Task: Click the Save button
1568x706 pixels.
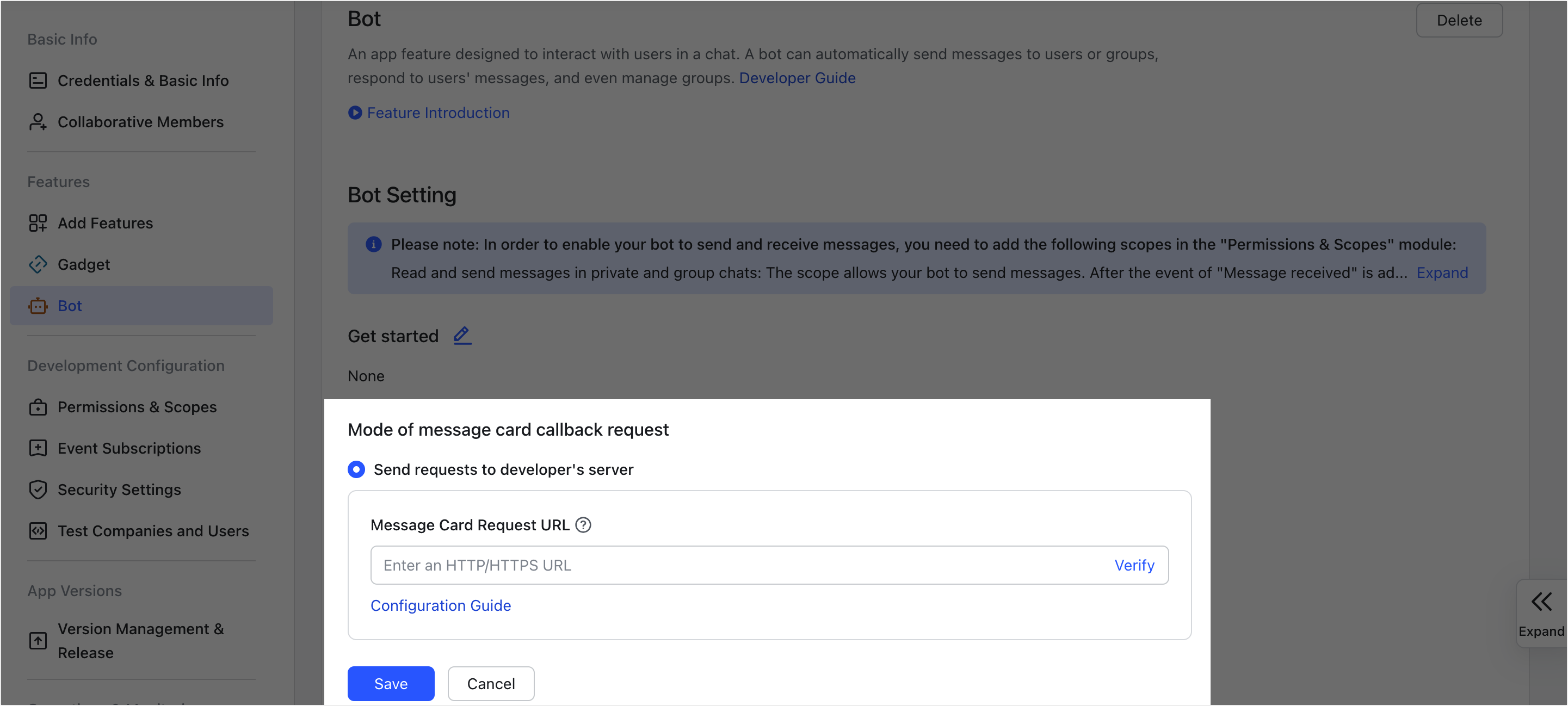Action: tap(391, 684)
